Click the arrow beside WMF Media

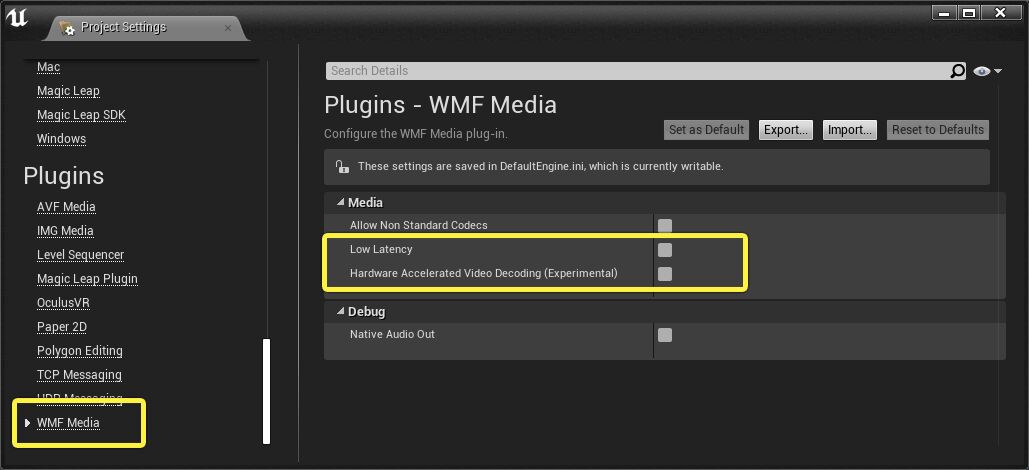point(28,423)
